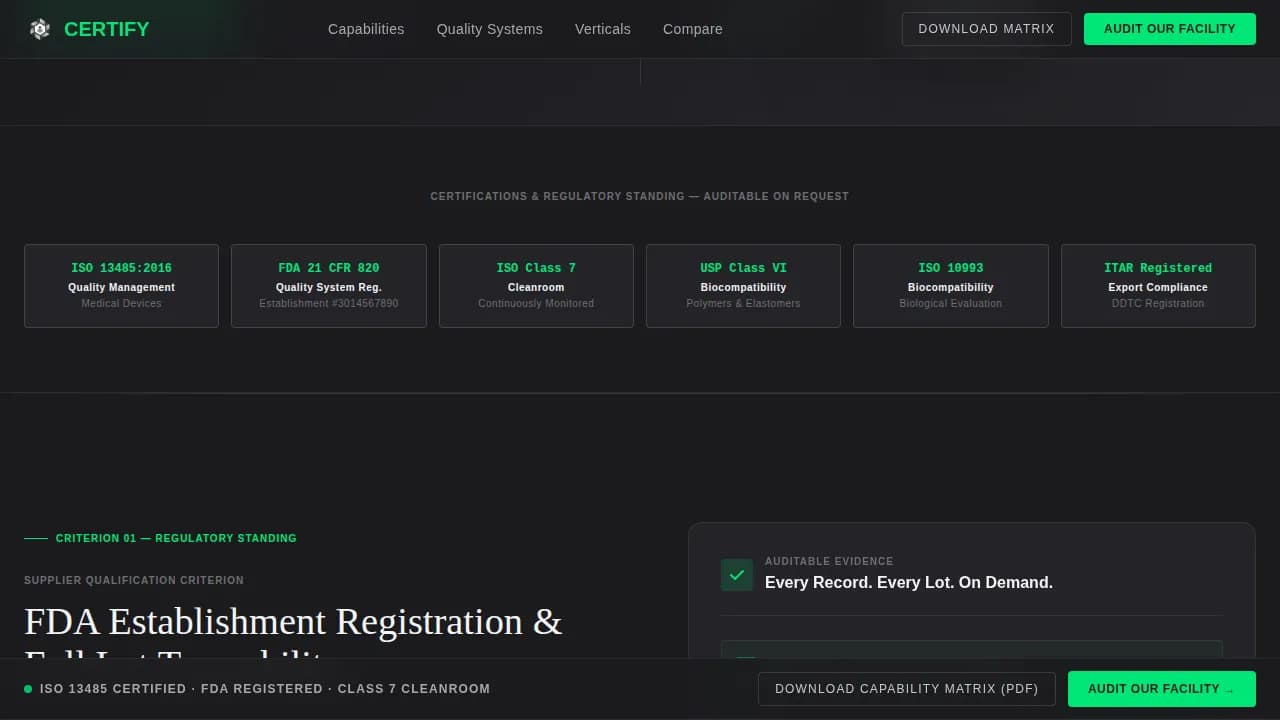The image size is (1280, 720).
Task: Click the DOWNLOAD MATRIX button
Action: coord(986,29)
